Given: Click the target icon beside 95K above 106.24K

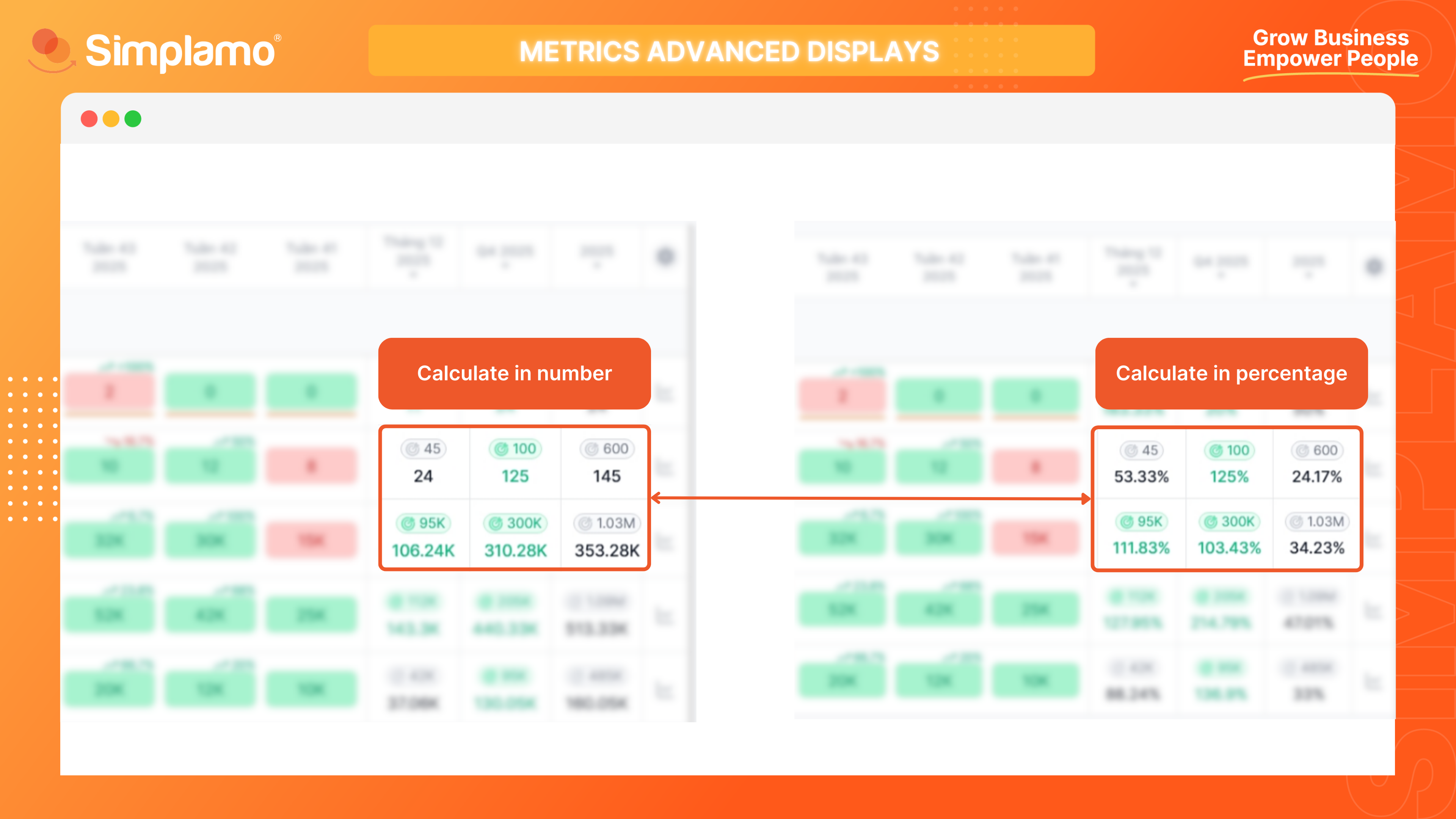Looking at the screenshot, I should (408, 523).
